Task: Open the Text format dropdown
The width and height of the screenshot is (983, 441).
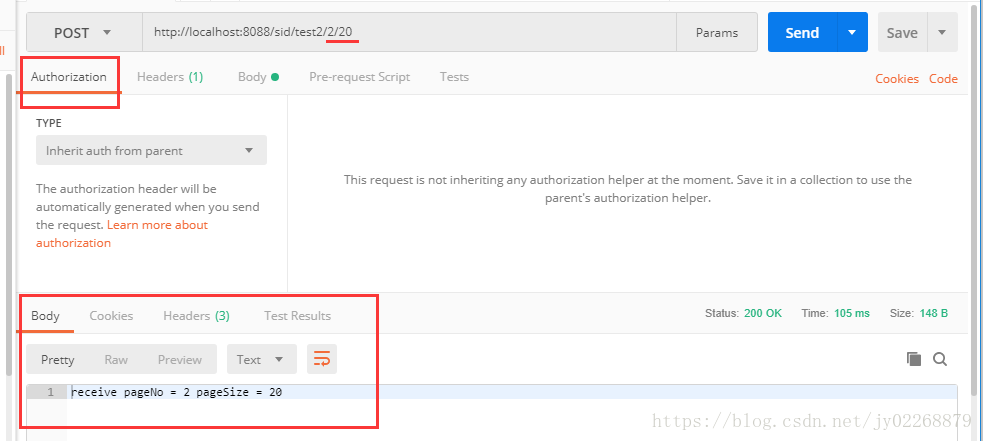Action: point(262,359)
